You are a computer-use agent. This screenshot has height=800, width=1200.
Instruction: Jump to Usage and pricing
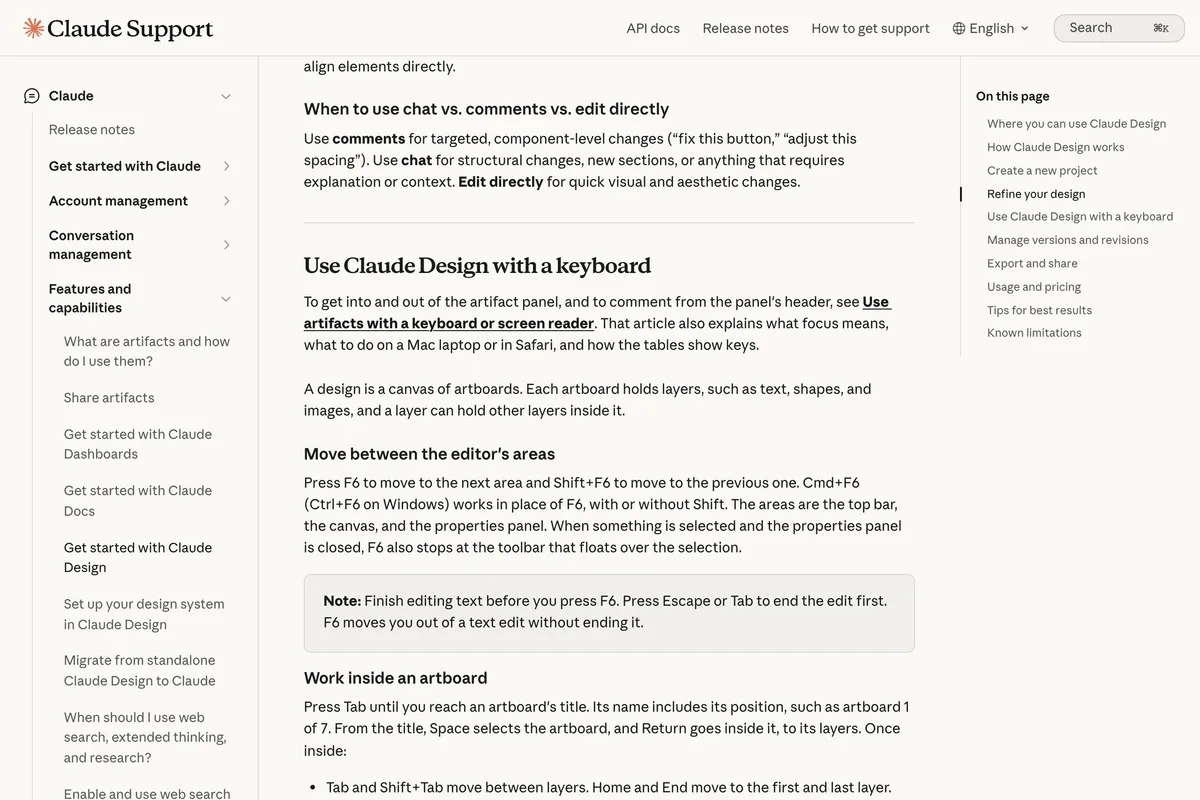pyautogui.click(x=1034, y=287)
